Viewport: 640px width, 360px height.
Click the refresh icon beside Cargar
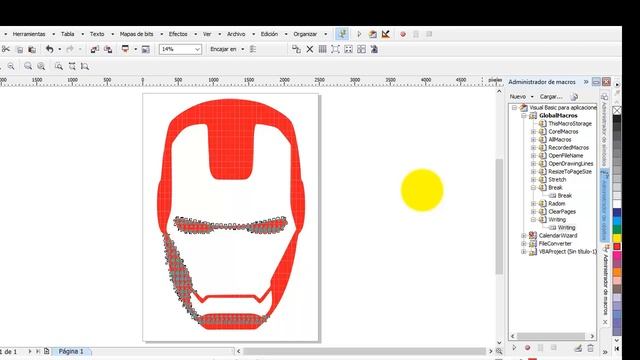(574, 97)
